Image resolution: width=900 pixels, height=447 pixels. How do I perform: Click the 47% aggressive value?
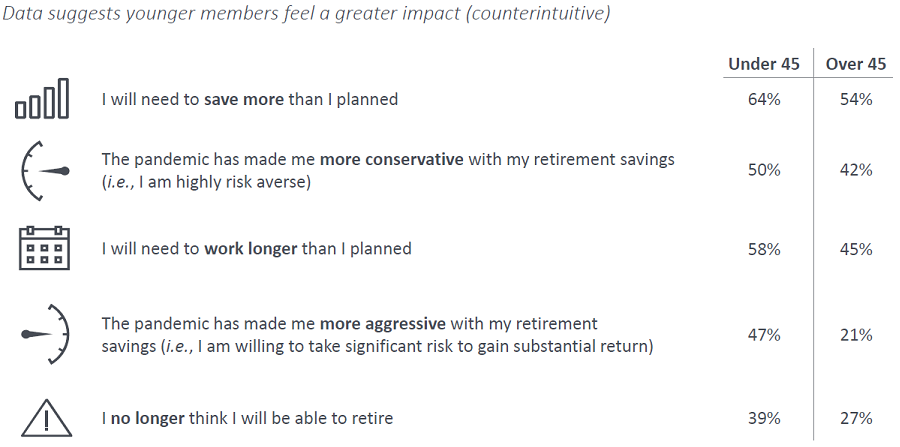[x=764, y=335]
